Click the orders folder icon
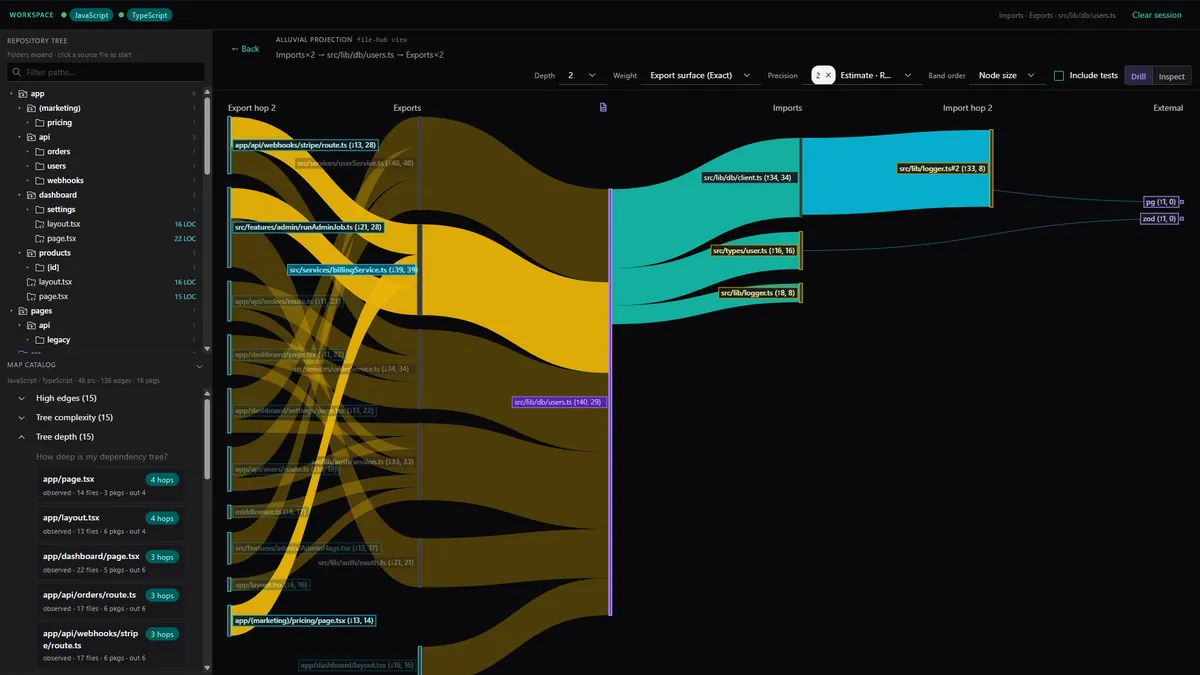1200x675 pixels. (x=38, y=151)
